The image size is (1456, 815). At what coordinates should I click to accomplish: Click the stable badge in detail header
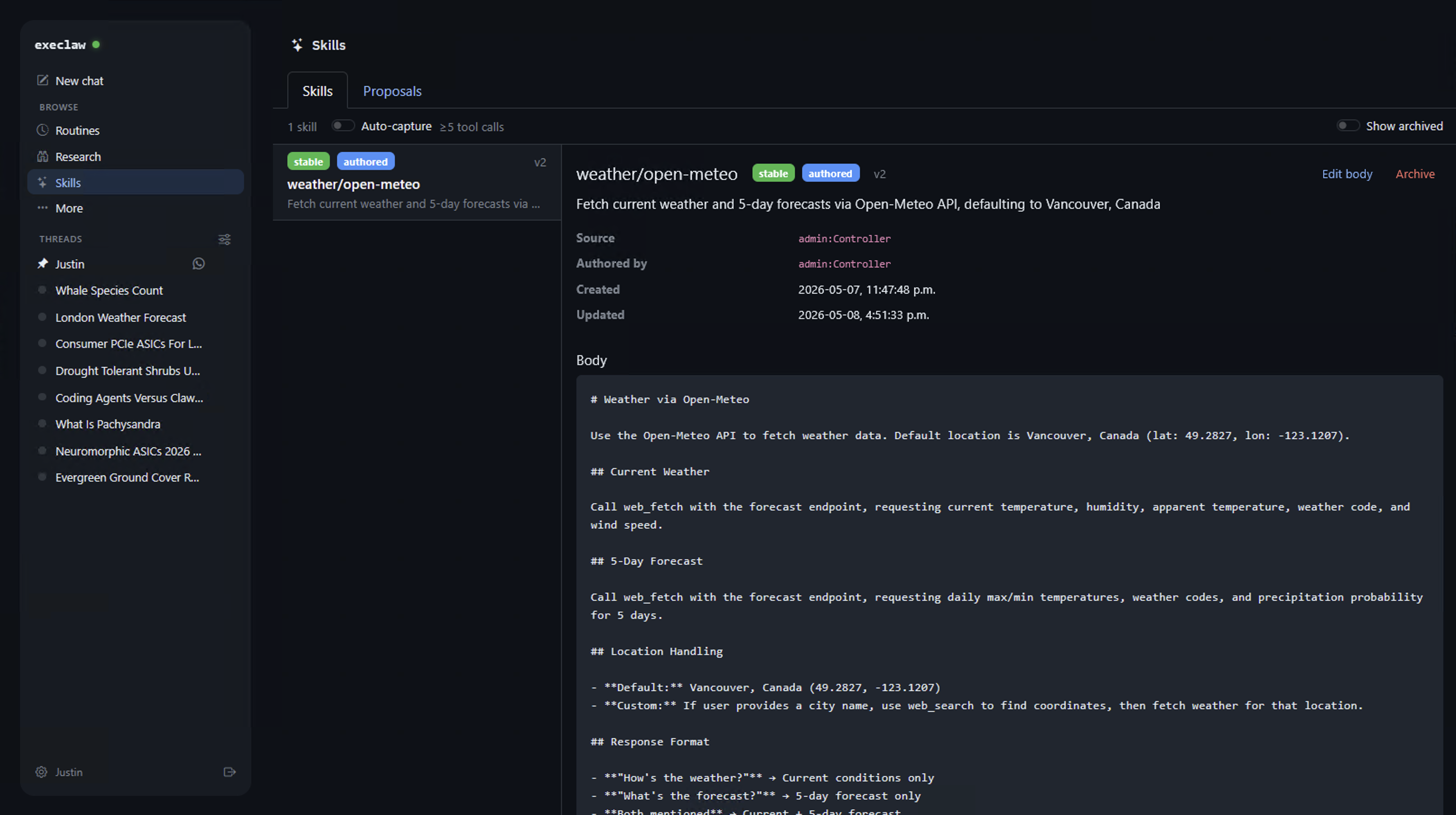[x=773, y=173]
